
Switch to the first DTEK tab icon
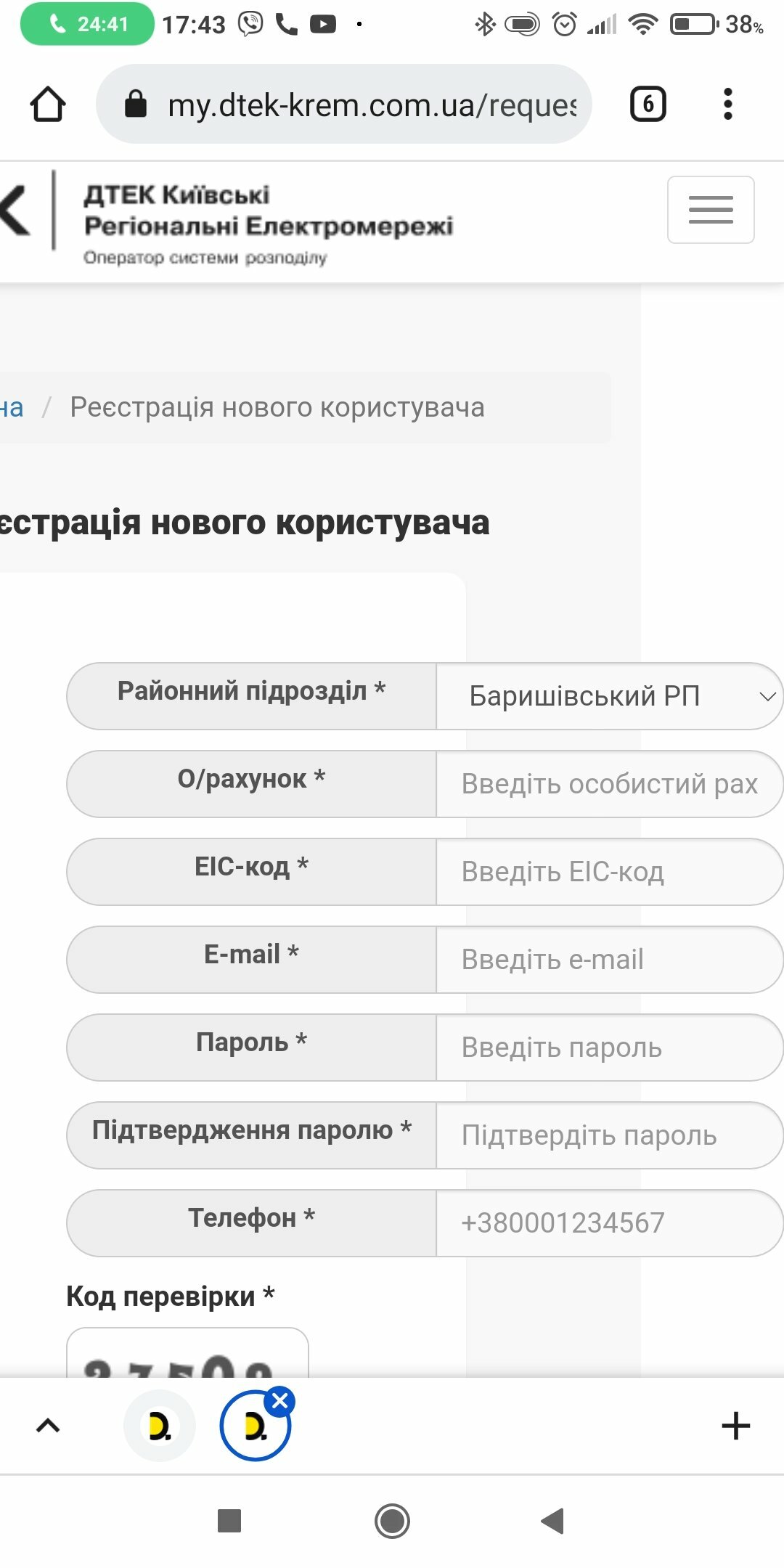[x=160, y=1426]
